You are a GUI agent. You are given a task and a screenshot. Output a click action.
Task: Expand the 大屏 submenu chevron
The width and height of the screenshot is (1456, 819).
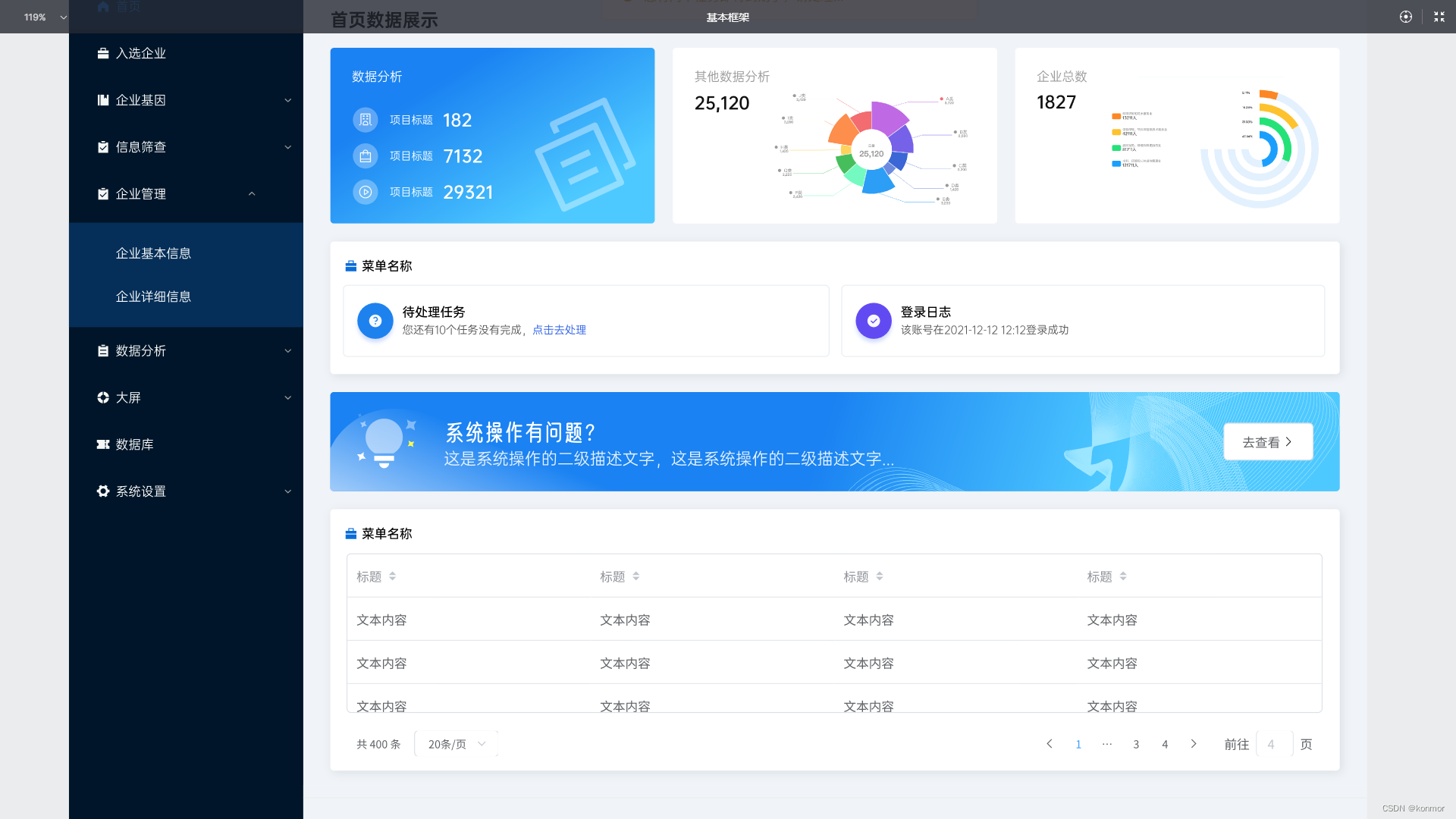[x=288, y=398]
